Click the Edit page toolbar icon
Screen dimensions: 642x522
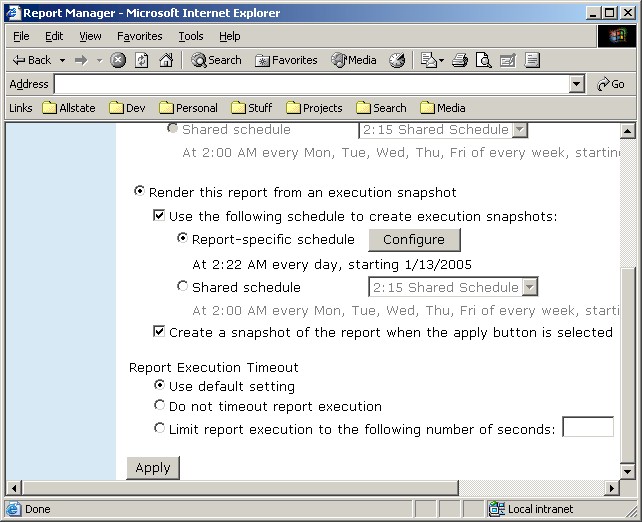coord(508,60)
